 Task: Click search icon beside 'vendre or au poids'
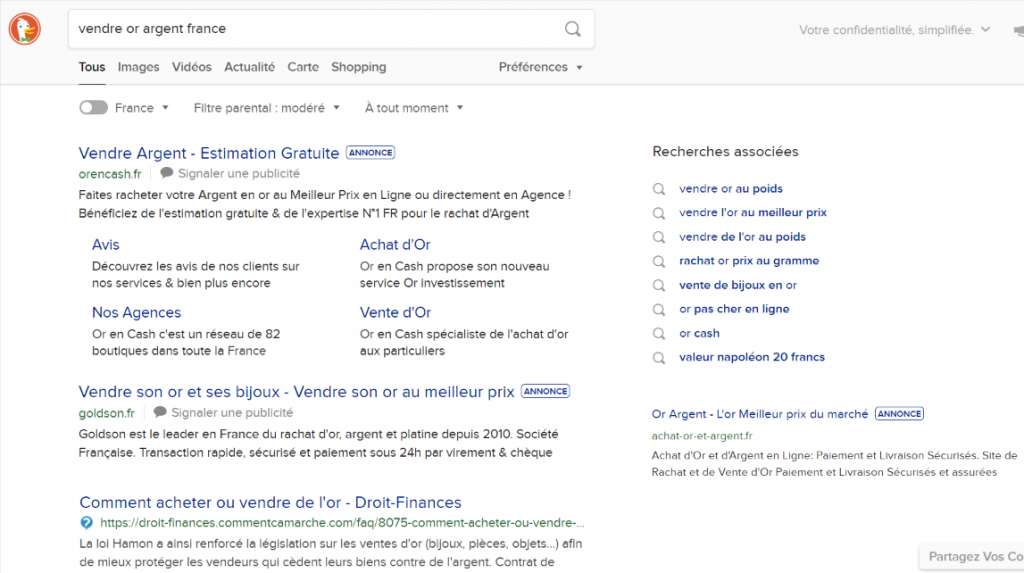pyautogui.click(x=659, y=189)
